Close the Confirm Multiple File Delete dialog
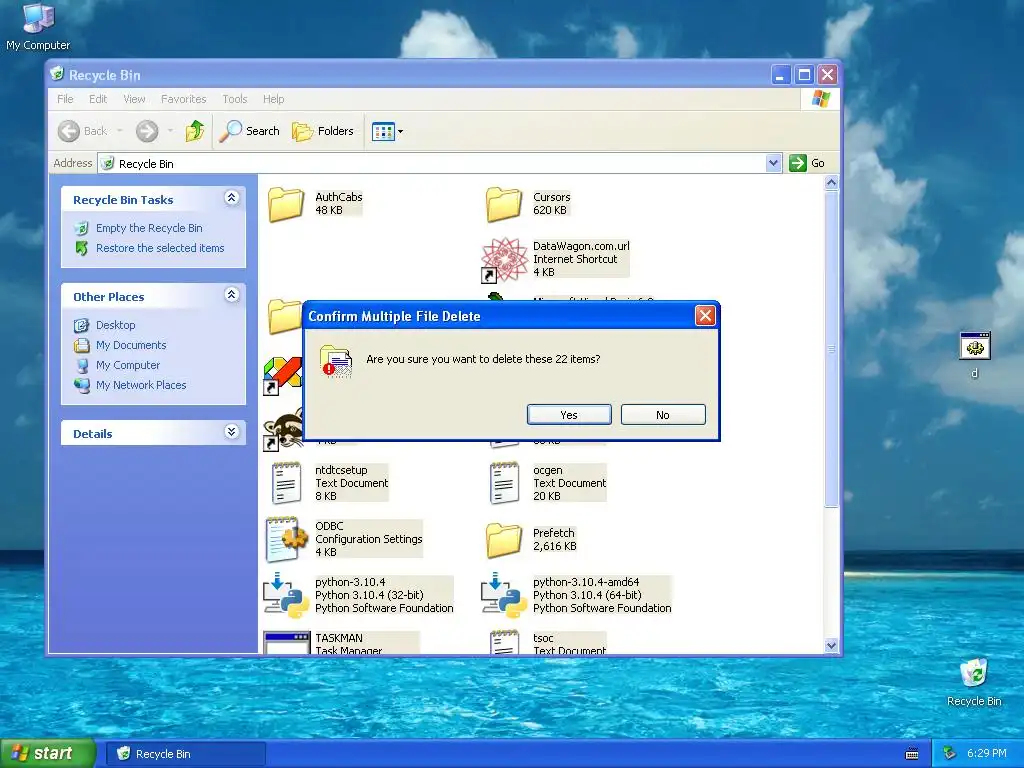1024x768 pixels. point(705,316)
